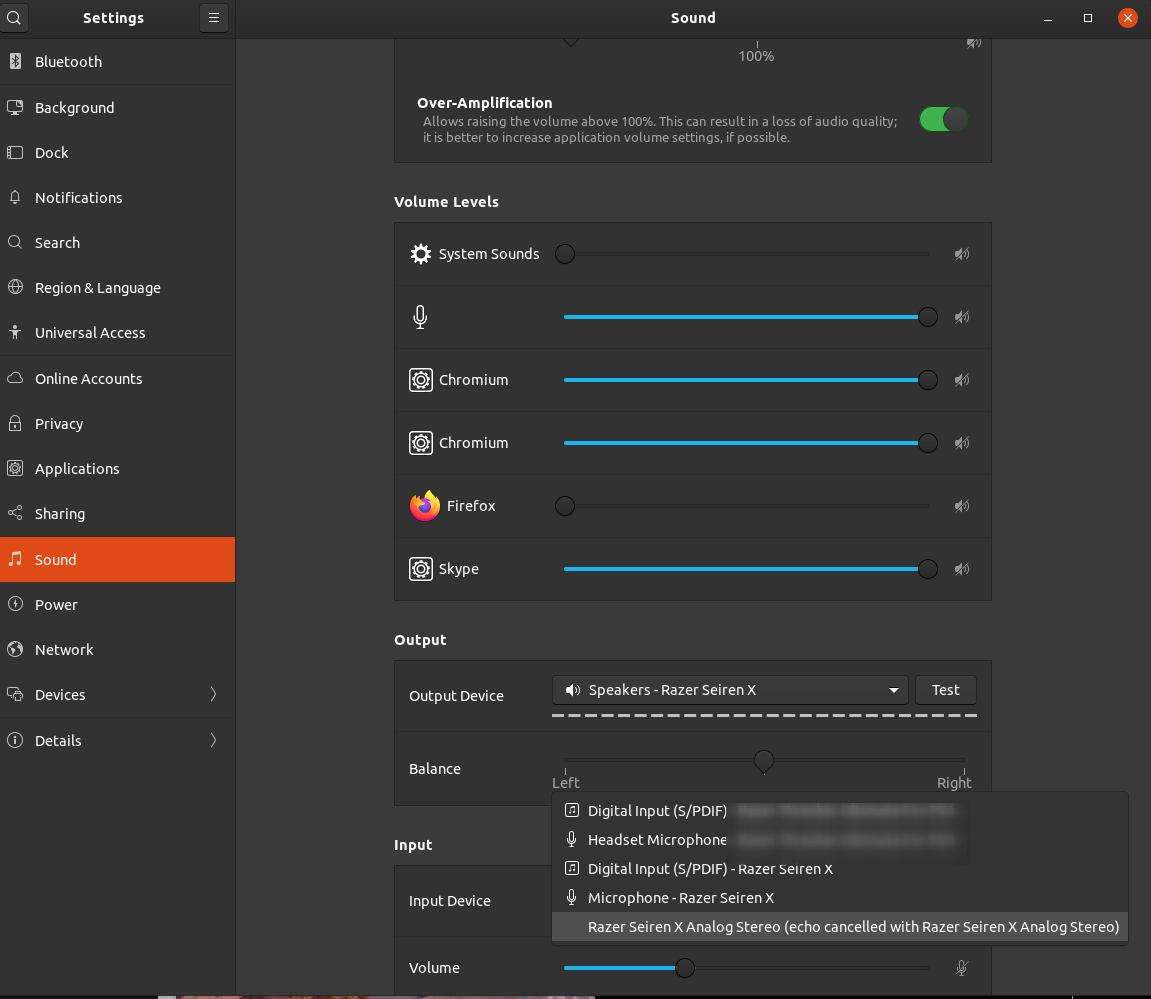1151x999 pixels.
Task: Click the microphone icon beside input Volume slider
Action: coord(961,968)
